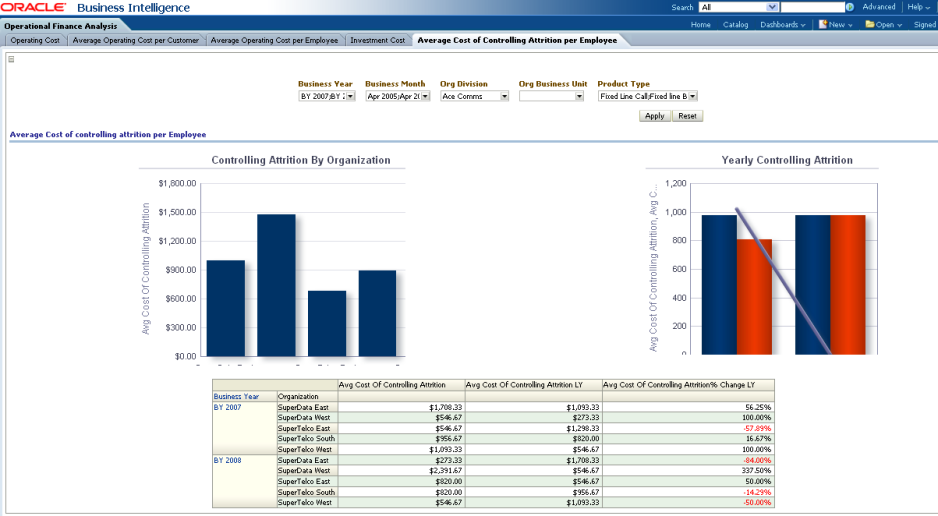Image resolution: width=938 pixels, height=516 pixels.
Task: Click the Open folder icon
Action: coord(870,25)
